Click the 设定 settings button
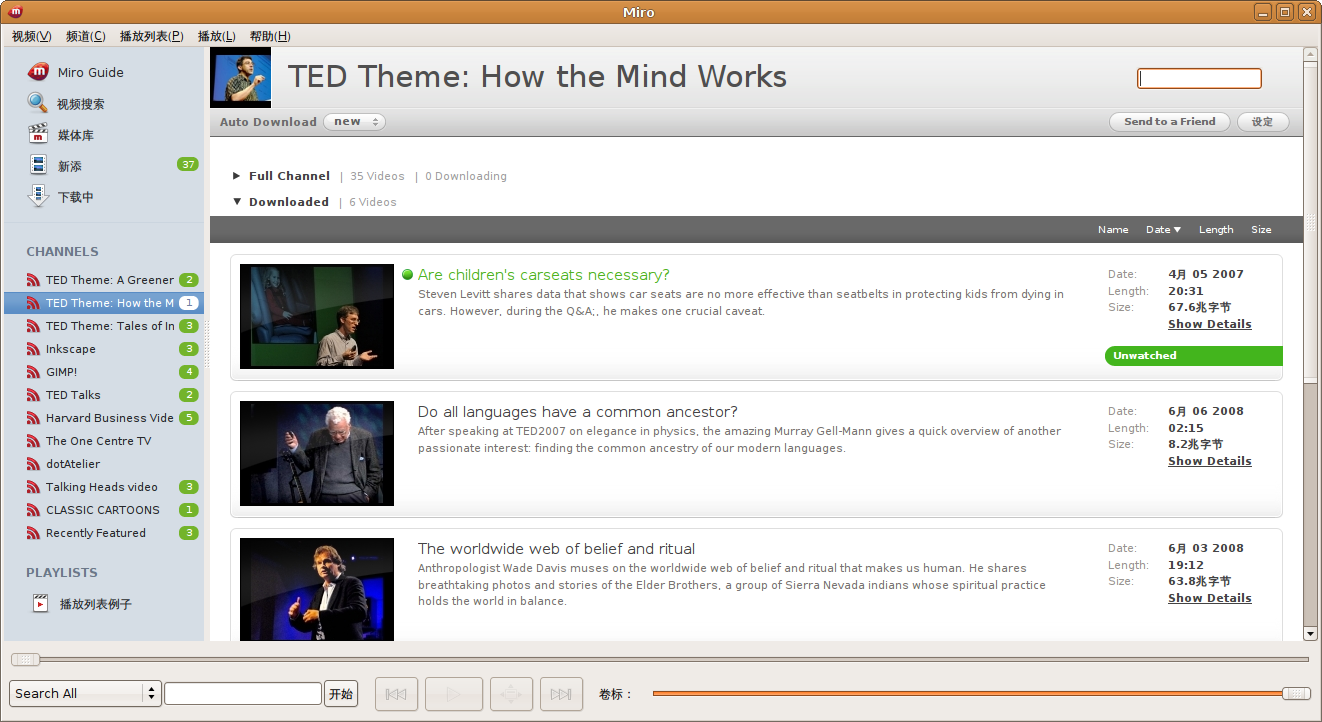This screenshot has width=1322, height=722. point(1263,122)
